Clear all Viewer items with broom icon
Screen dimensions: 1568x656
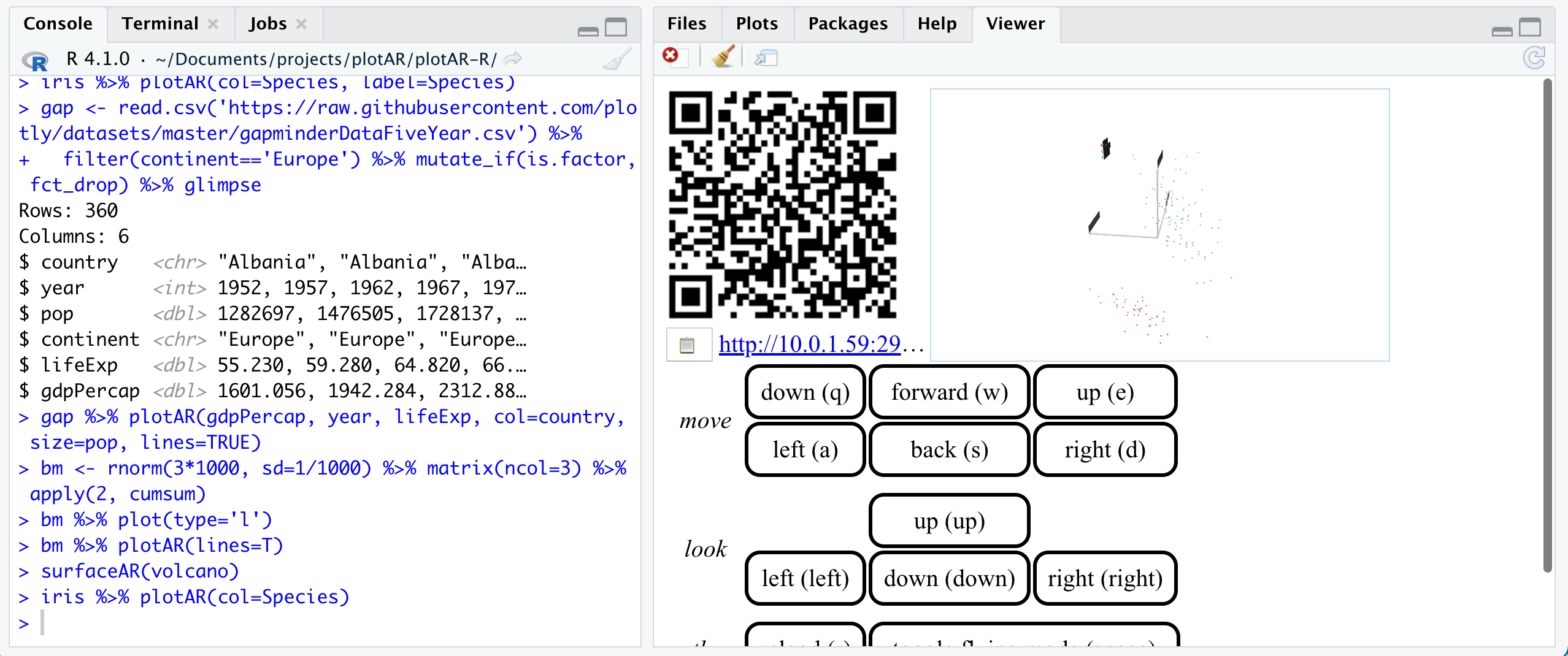(723, 56)
